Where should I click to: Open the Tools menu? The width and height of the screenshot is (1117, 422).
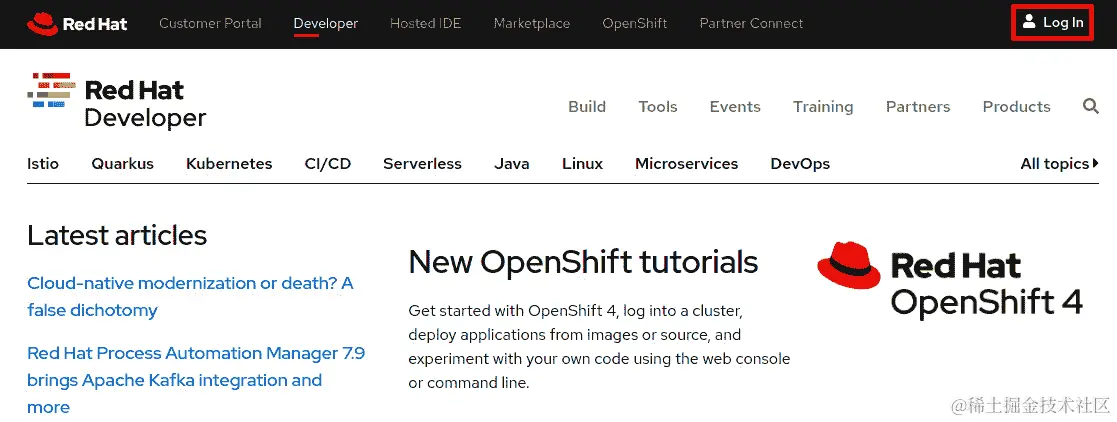coord(658,107)
